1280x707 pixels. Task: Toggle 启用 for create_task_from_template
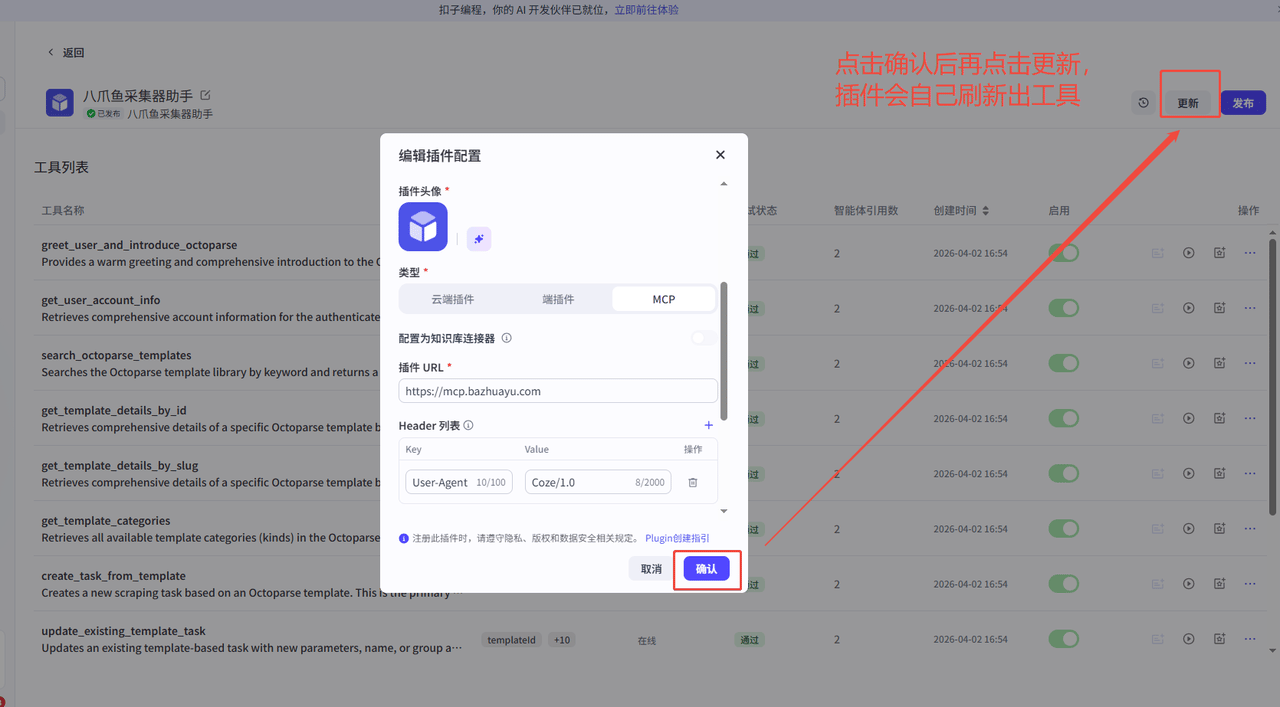click(x=1064, y=584)
